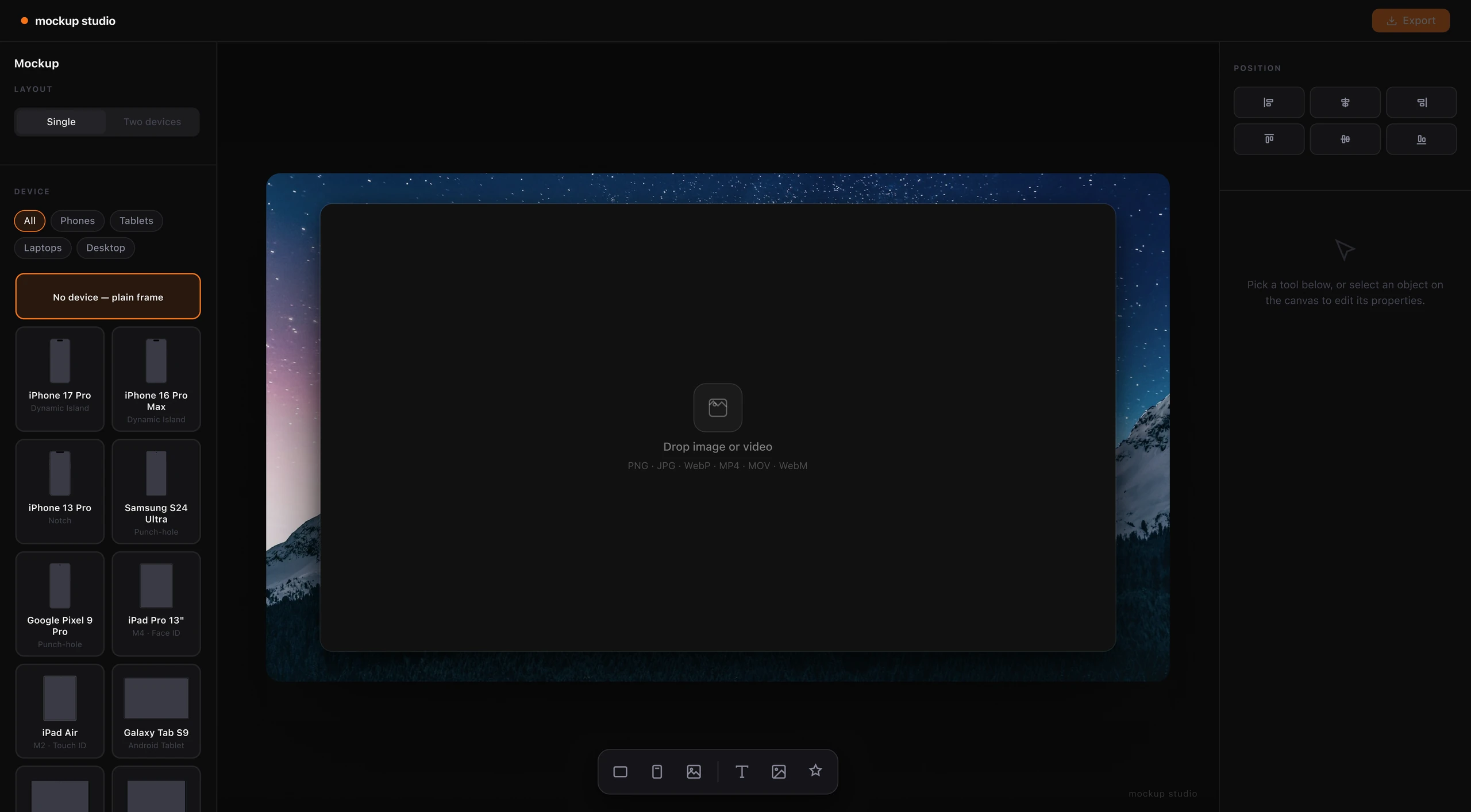
Task: Select the Text tool in bottom toolbar
Action: coord(742,771)
